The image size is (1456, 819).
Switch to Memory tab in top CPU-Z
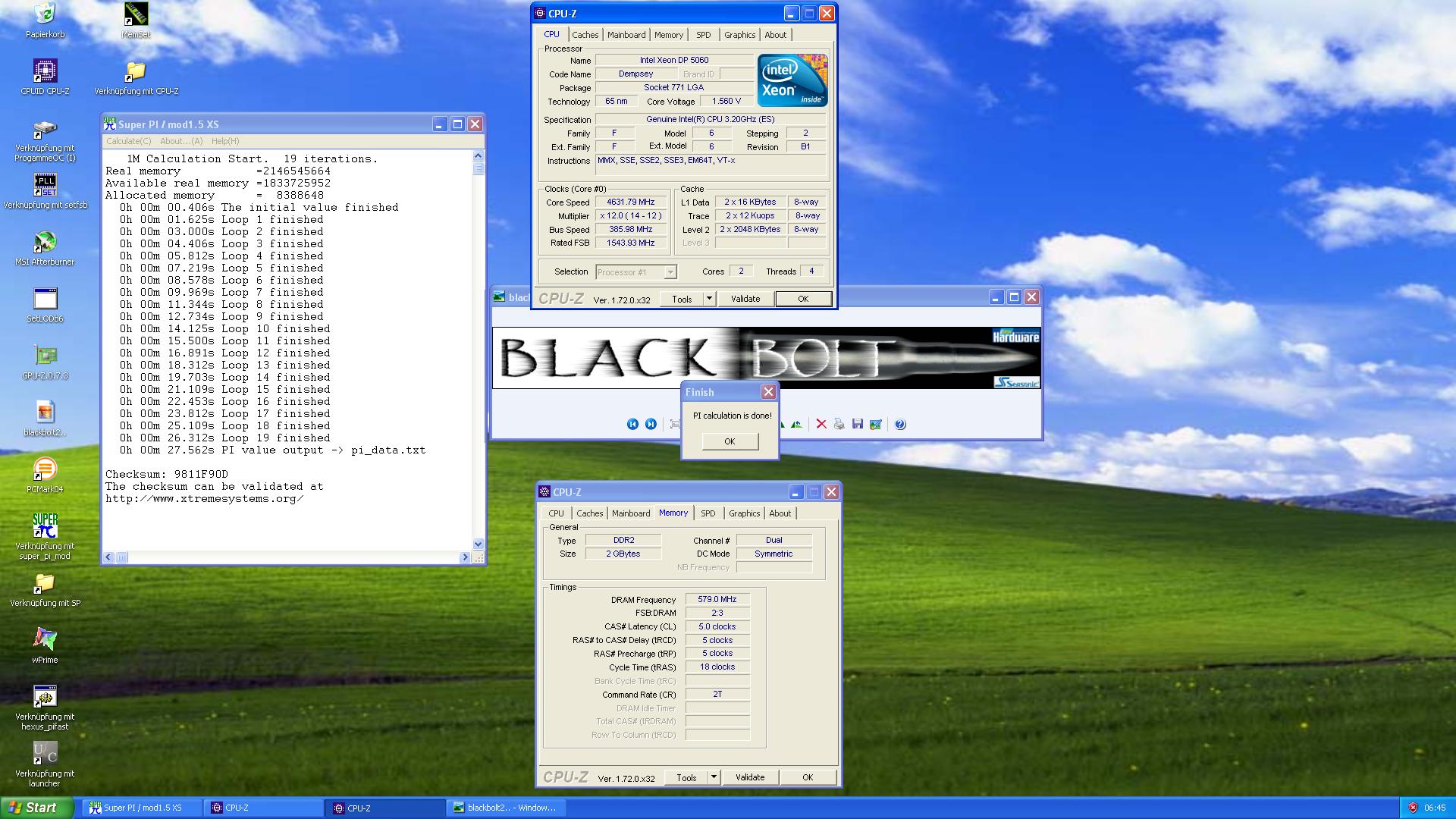(x=668, y=35)
